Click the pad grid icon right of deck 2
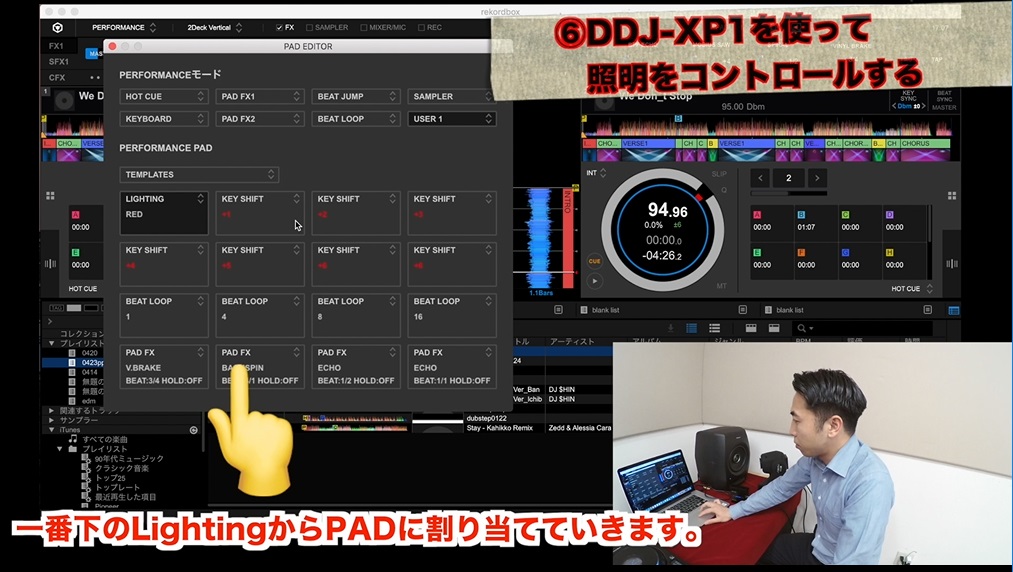 [x=952, y=195]
